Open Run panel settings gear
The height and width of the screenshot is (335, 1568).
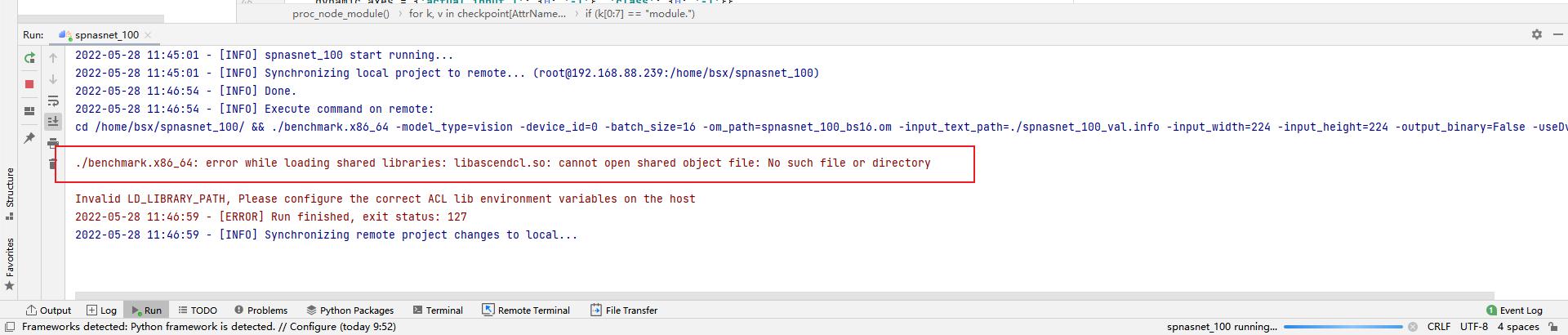[x=1536, y=34]
